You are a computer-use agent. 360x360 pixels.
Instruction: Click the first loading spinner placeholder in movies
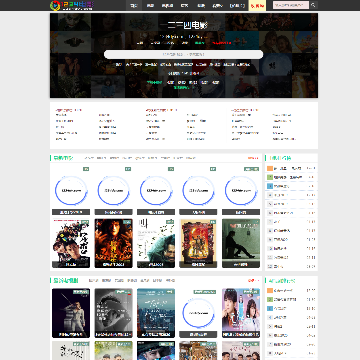71,191
